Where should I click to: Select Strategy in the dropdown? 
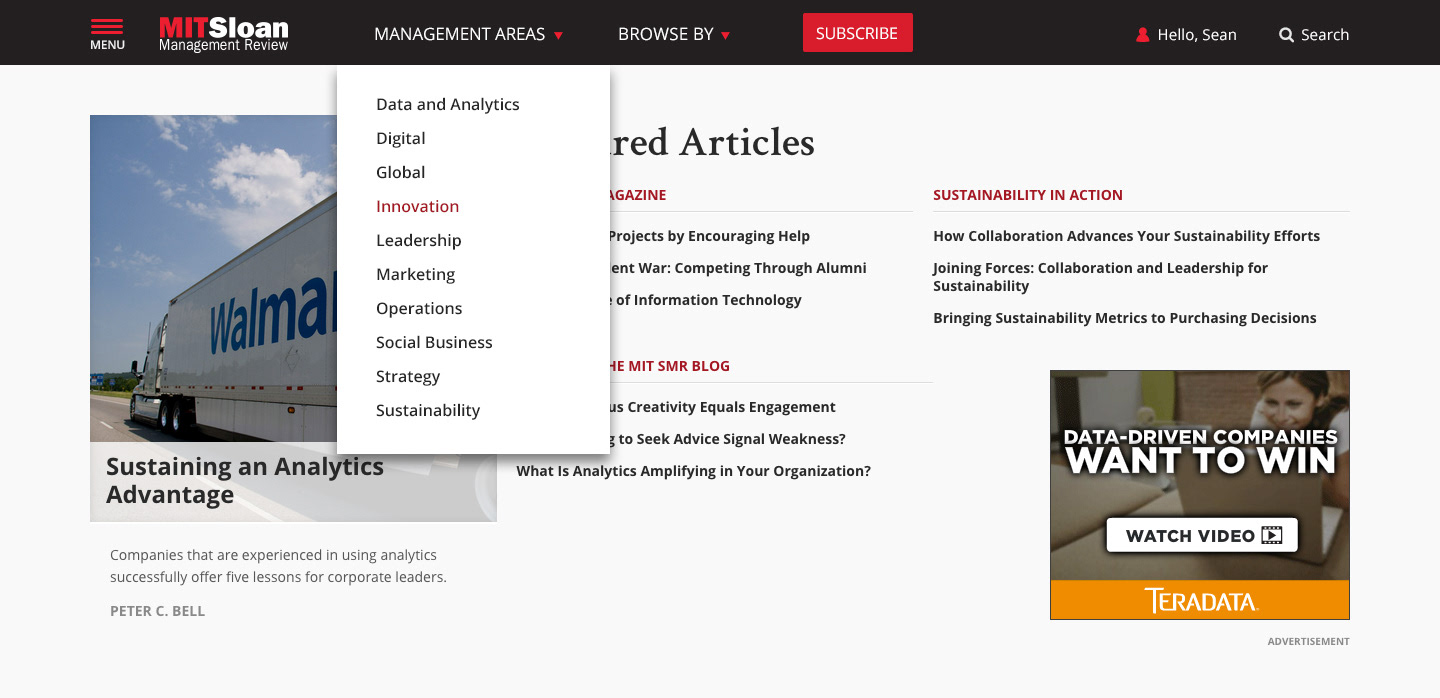[408, 376]
